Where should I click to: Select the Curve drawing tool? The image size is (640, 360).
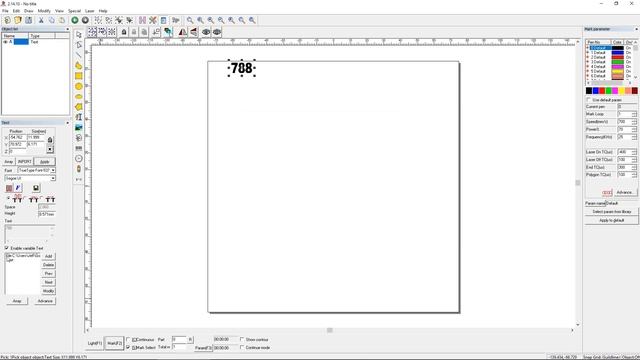click(x=79, y=65)
